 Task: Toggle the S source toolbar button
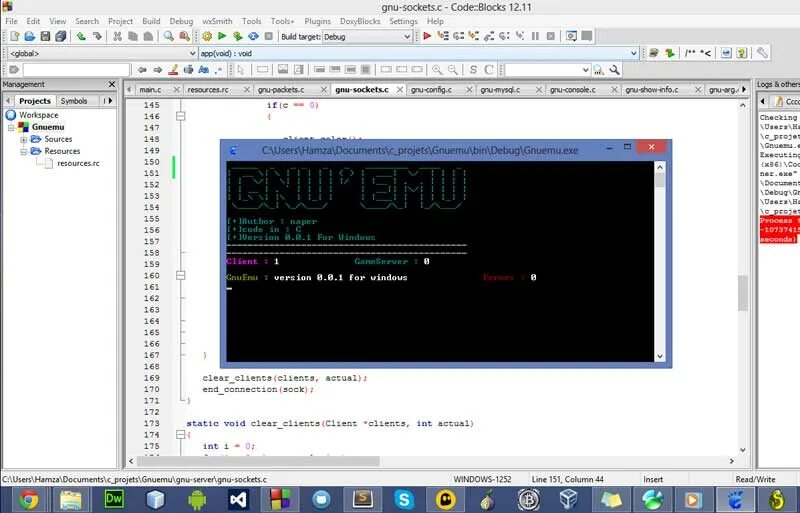coord(473,70)
